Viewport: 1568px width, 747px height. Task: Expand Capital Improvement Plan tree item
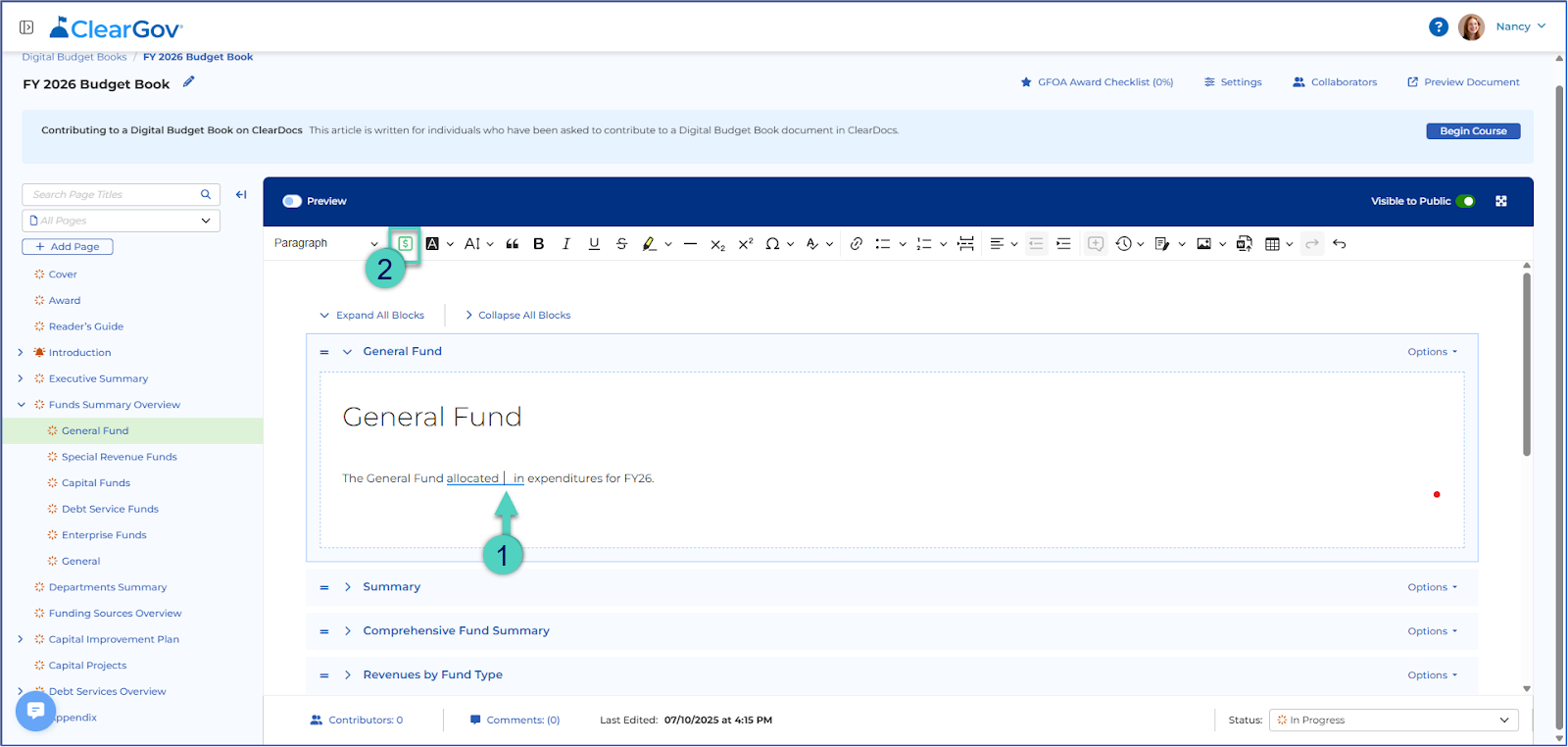(x=21, y=639)
